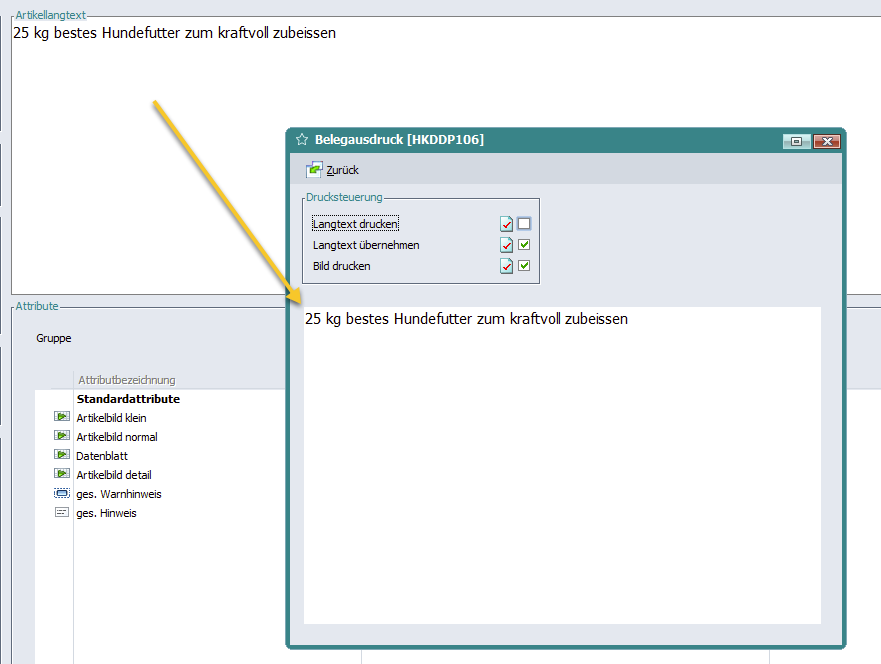The height and width of the screenshot is (664, 881).
Task: Select the Artikelbild detail attribute row
Action: click(x=114, y=475)
